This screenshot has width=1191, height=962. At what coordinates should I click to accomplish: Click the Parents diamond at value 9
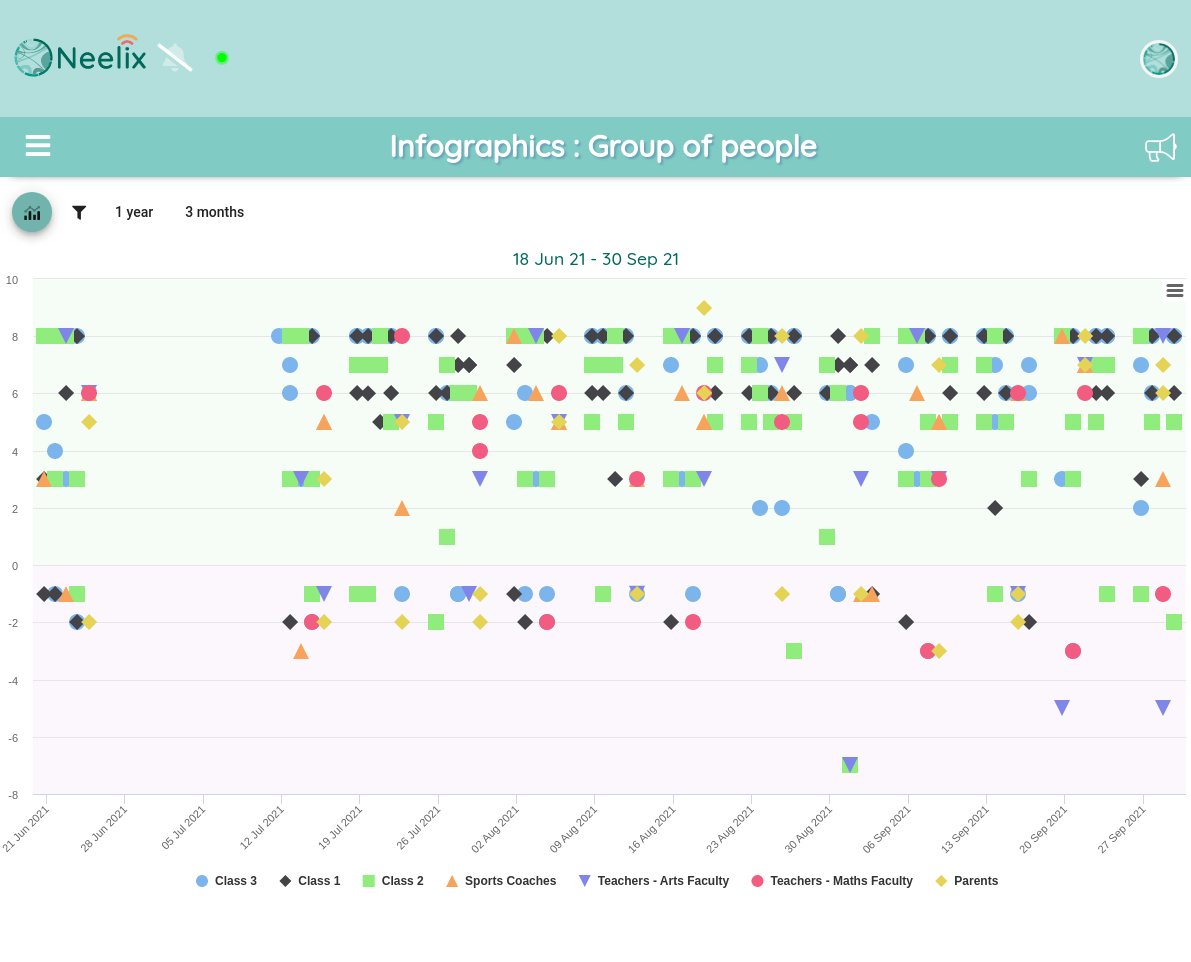[704, 308]
